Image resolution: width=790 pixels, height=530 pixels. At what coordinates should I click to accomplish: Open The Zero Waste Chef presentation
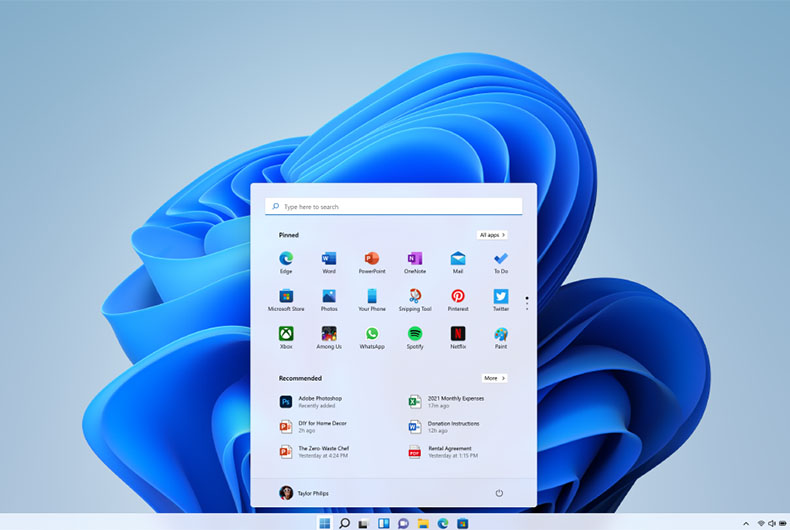pos(314,452)
